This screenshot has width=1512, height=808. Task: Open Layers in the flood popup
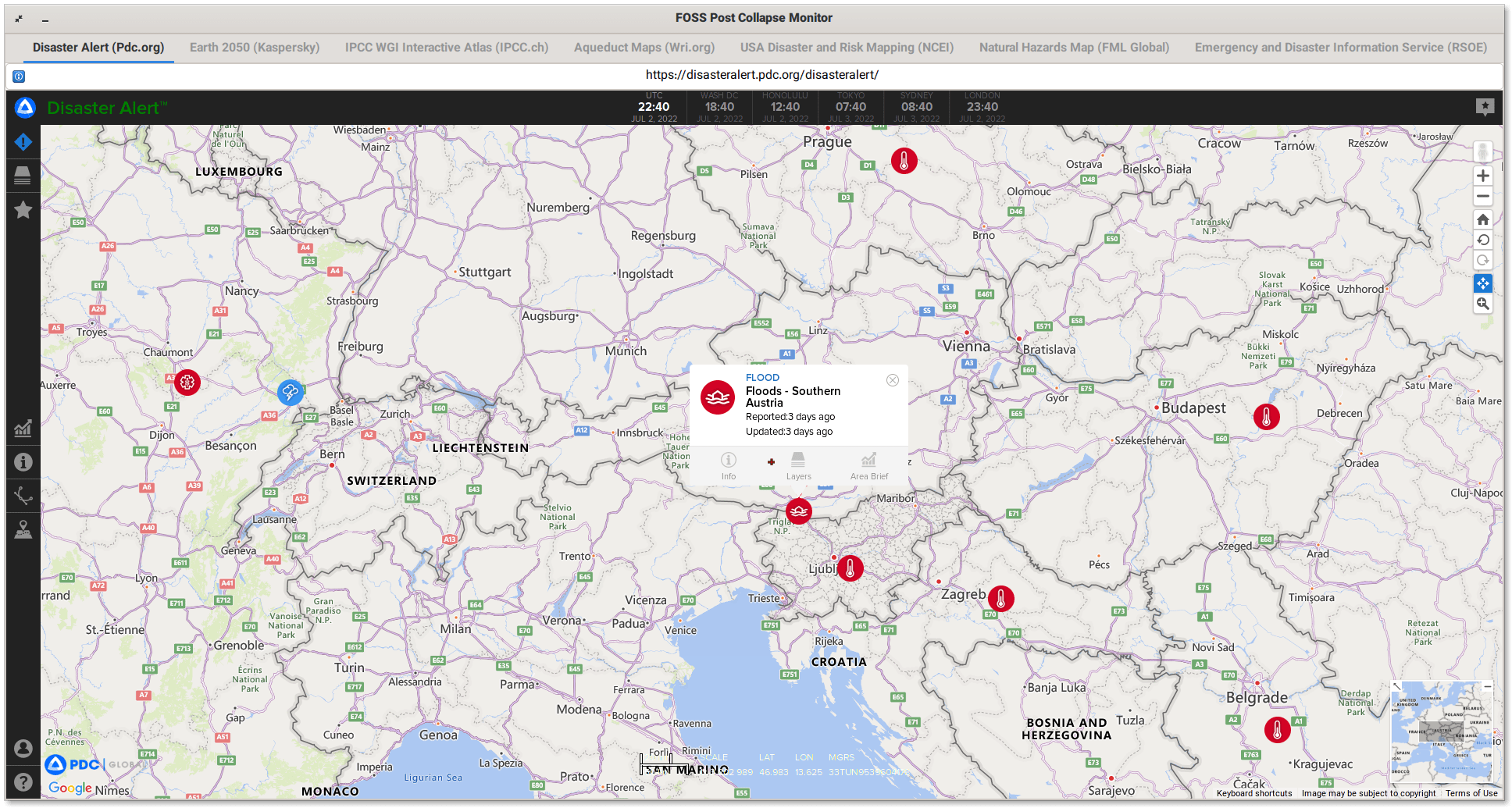click(798, 466)
